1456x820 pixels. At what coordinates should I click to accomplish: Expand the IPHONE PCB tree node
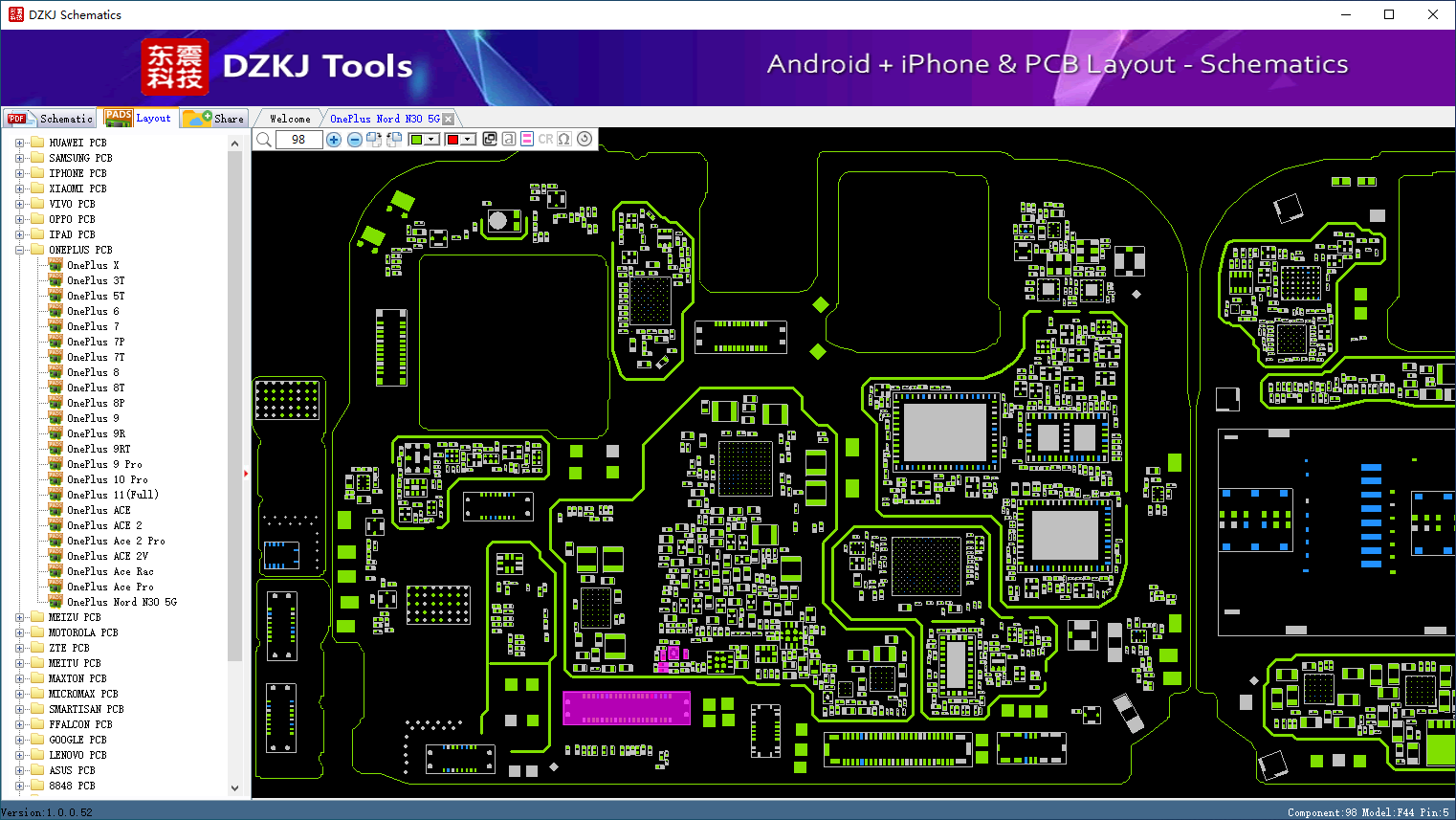[19, 173]
